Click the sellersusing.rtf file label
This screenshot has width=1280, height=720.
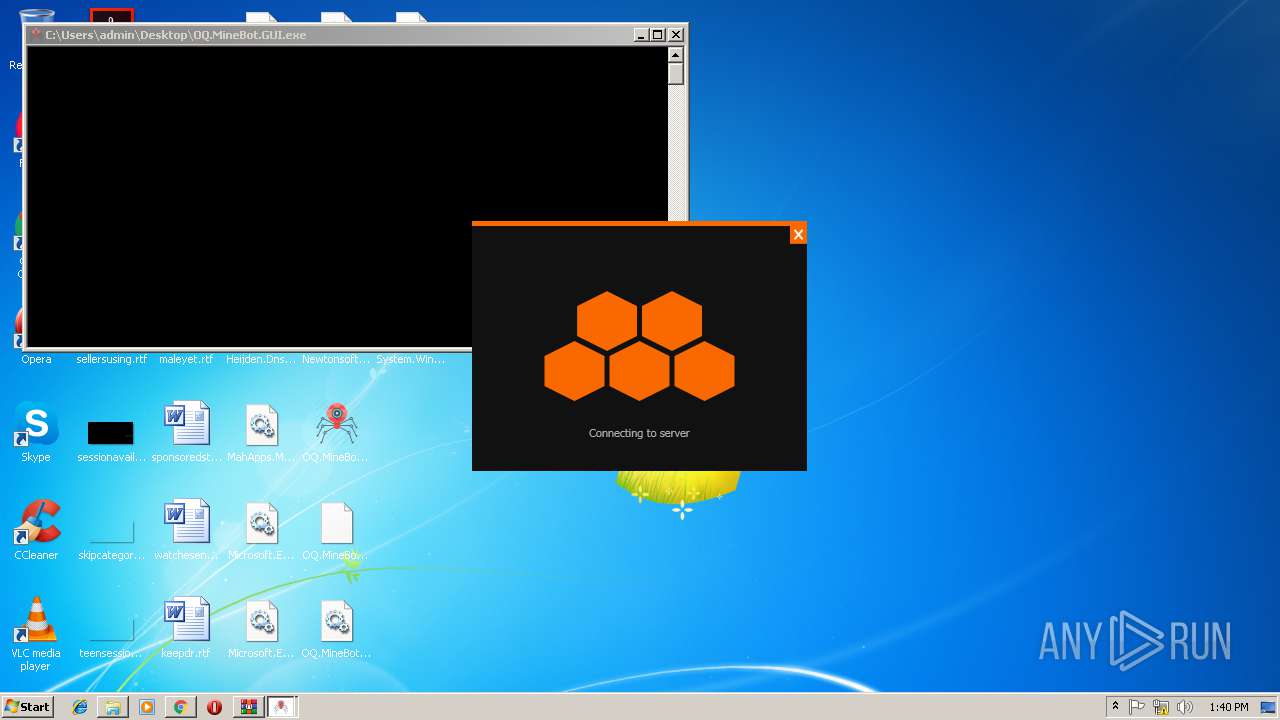coord(111,359)
